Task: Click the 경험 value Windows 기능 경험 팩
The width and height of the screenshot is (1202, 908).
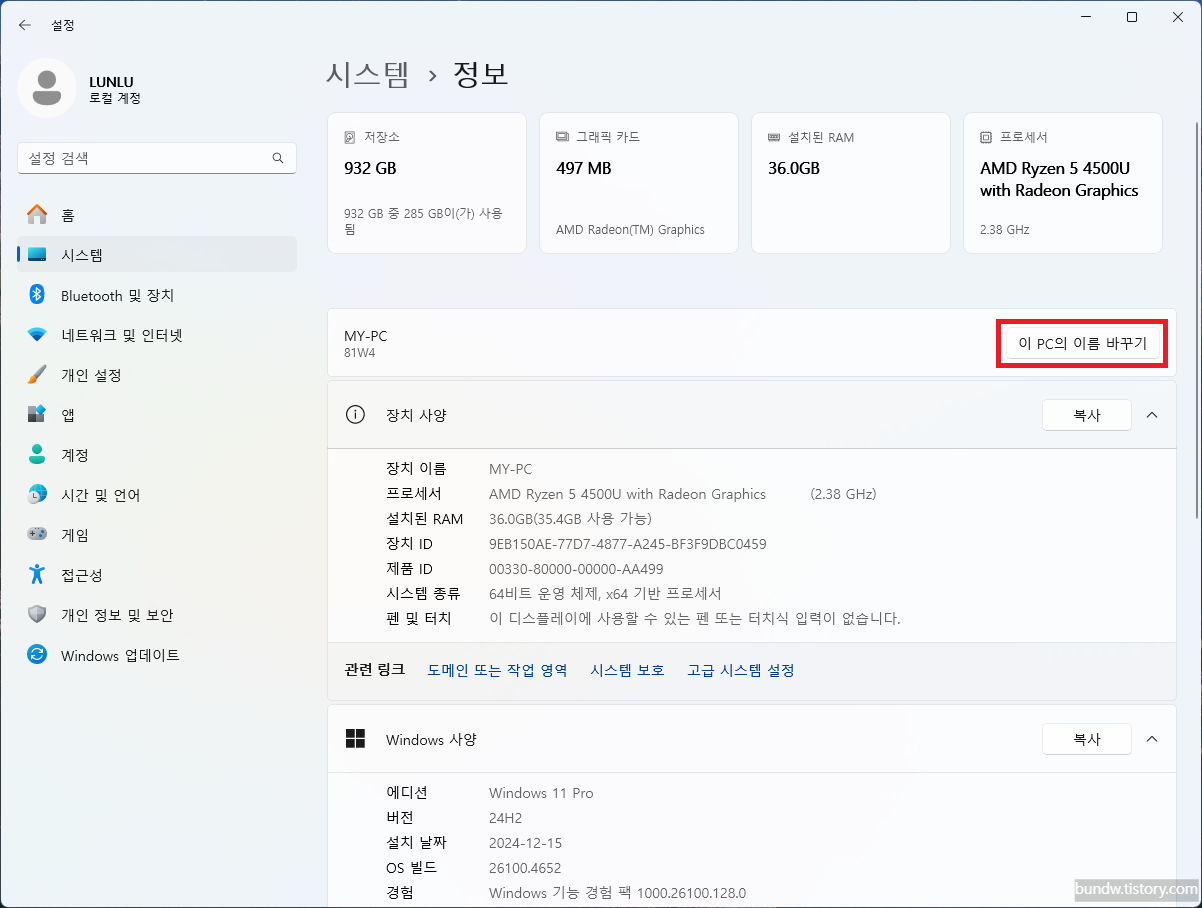Action: [617, 893]
